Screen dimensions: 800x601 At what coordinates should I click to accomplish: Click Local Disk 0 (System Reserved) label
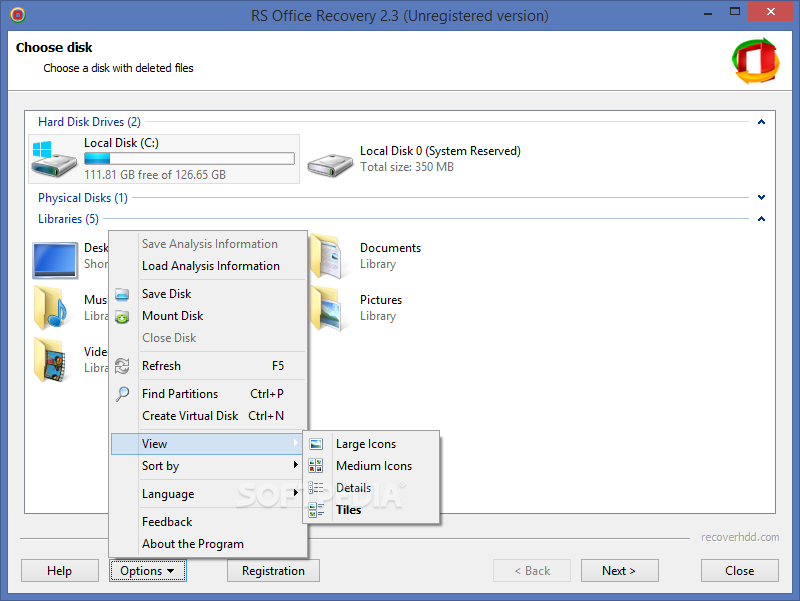(x=440, y=151)
